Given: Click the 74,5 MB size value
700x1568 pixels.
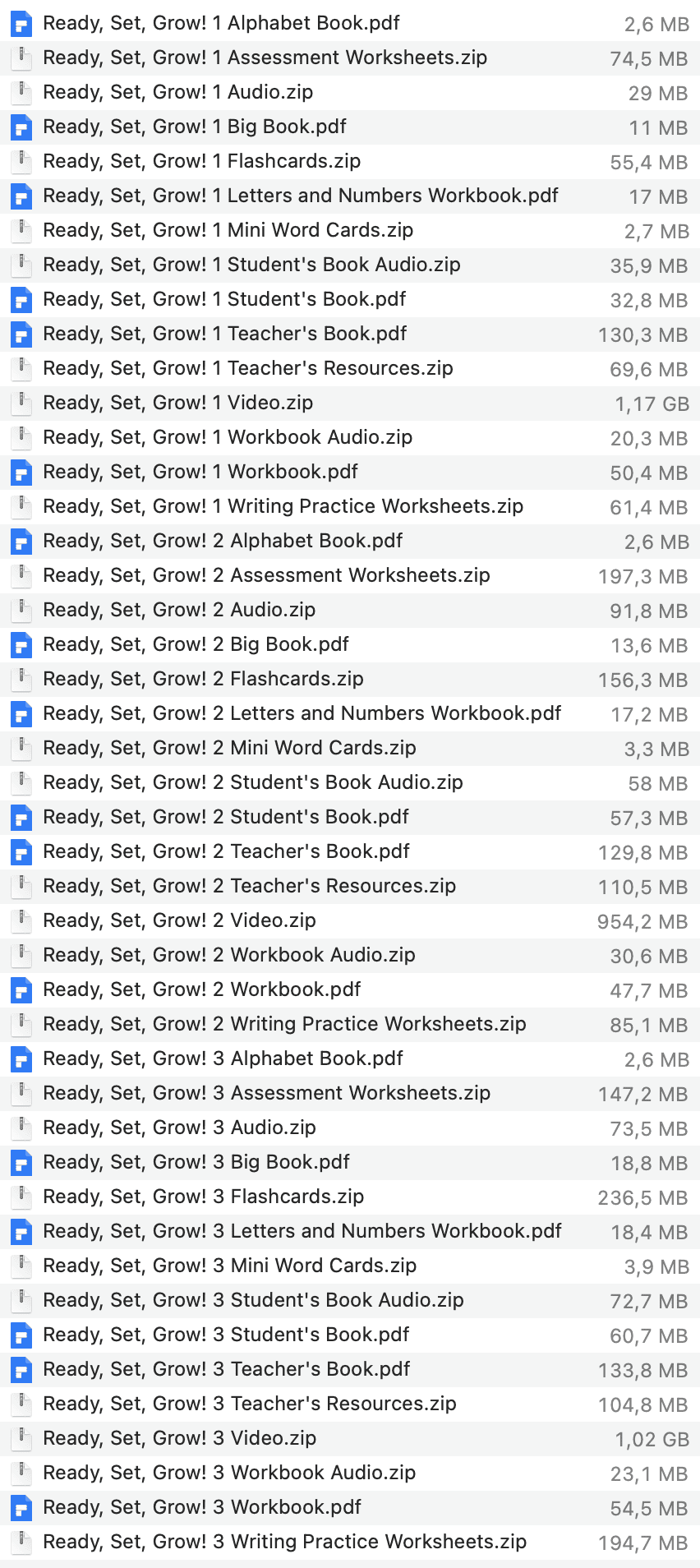Looking at the screenshot, I should tap(649, 59).
